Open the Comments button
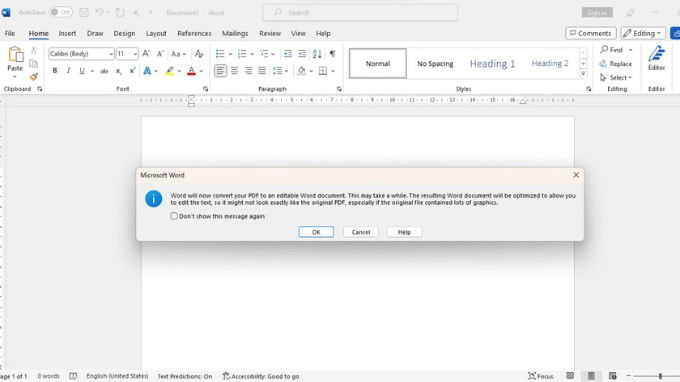This screenshot has width=680, height=382. (x=591, y=33)
